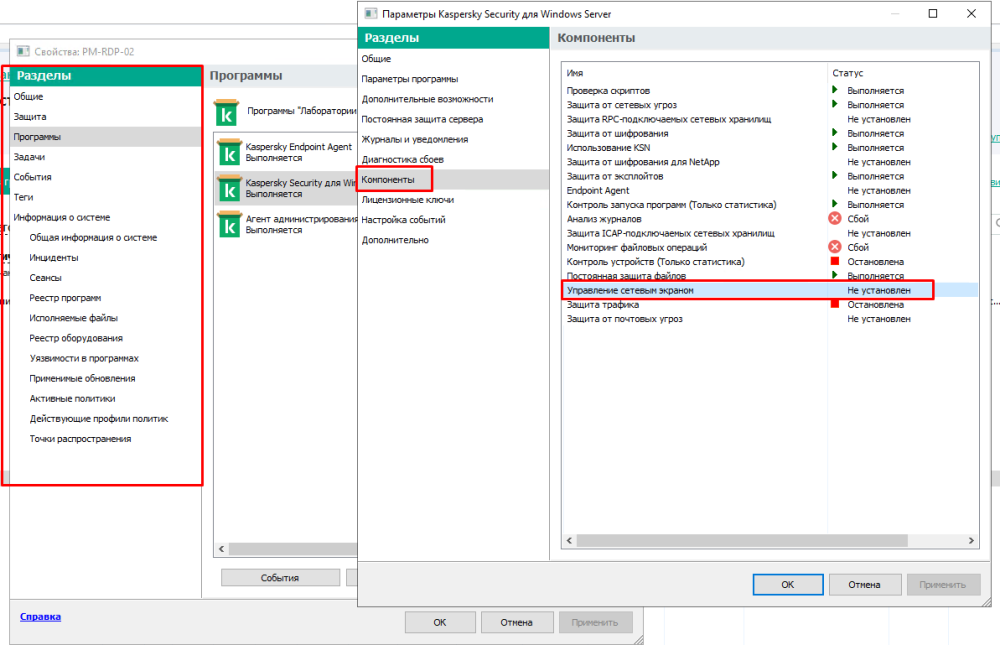Click the События button under programs list
The height and width of the screenshot is (645, 1000).
(x=280, y=577)
